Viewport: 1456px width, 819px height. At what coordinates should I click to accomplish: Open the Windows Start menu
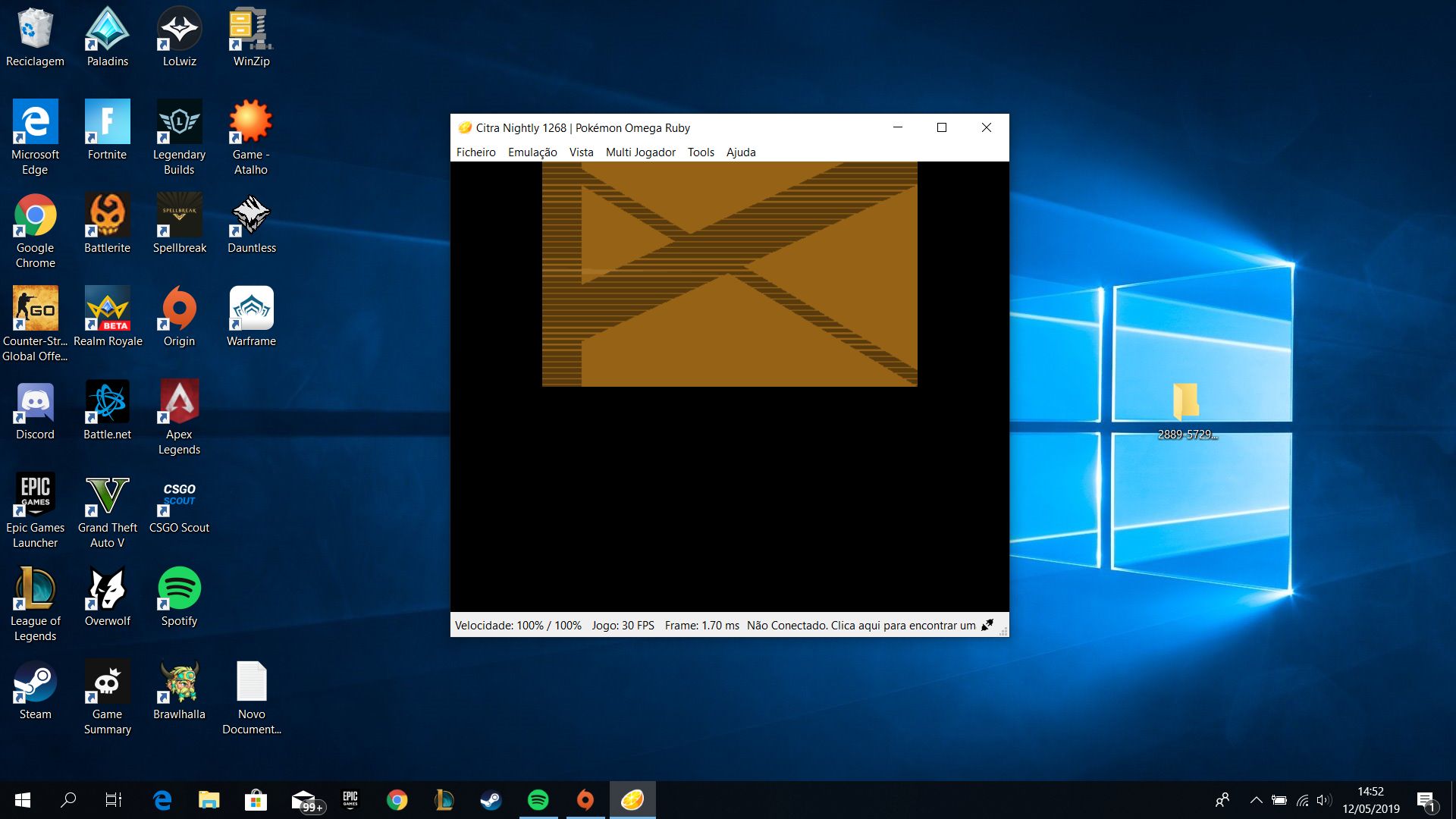pos(23,800)
